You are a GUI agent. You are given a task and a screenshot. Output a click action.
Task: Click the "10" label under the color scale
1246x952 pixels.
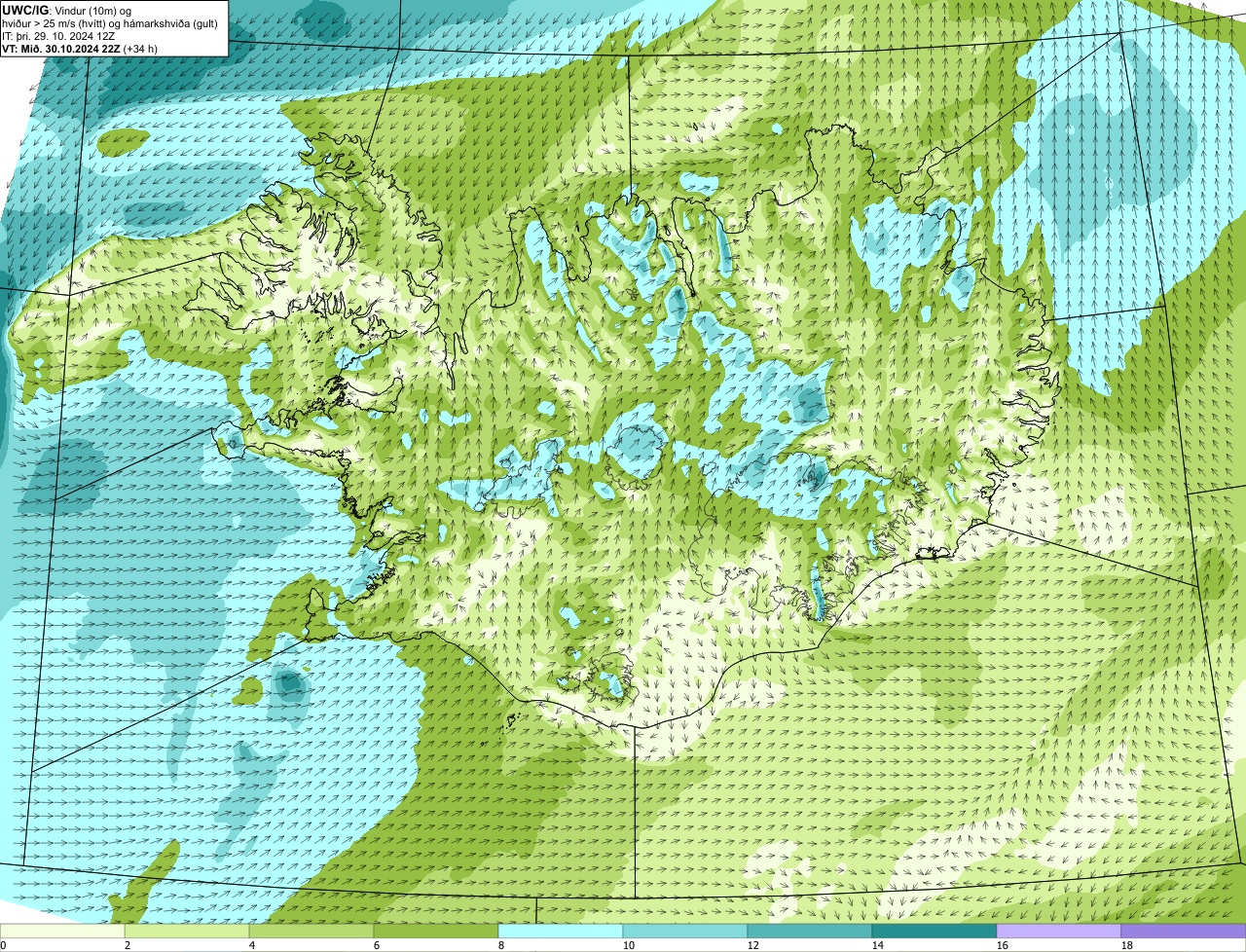tap(629, 945)
